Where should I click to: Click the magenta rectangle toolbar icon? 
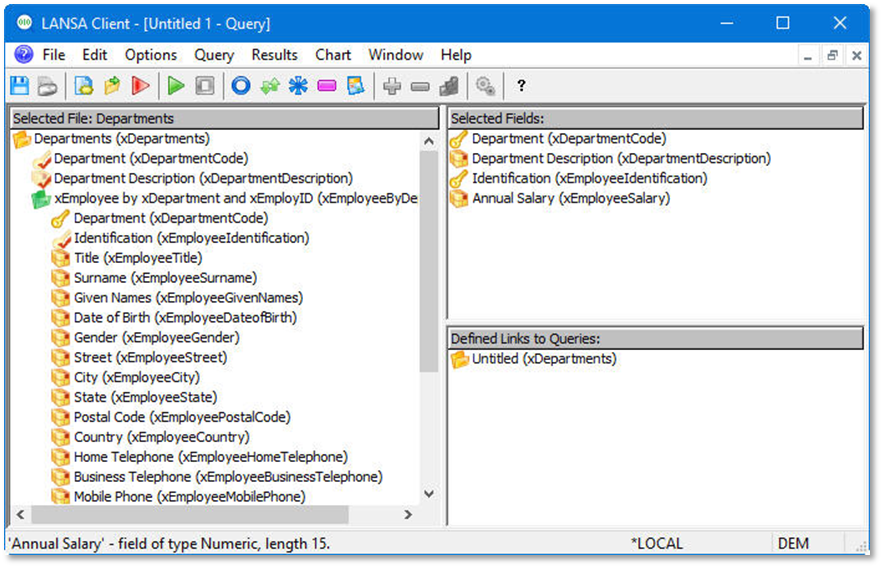point(327,86)
